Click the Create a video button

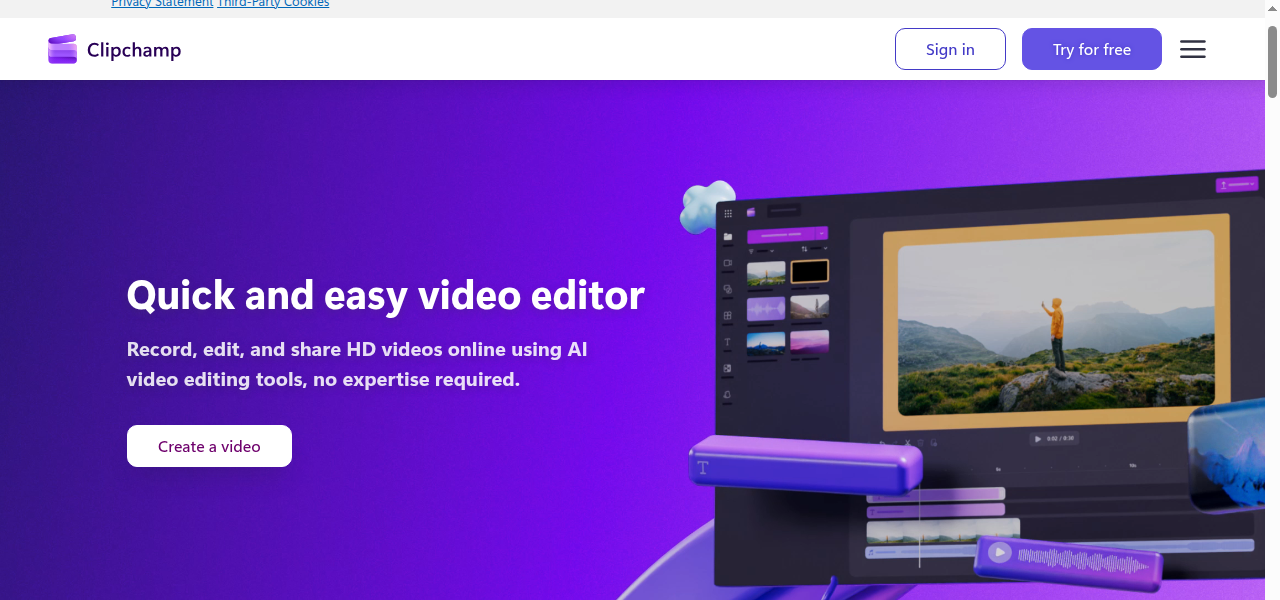click(209, 445)
